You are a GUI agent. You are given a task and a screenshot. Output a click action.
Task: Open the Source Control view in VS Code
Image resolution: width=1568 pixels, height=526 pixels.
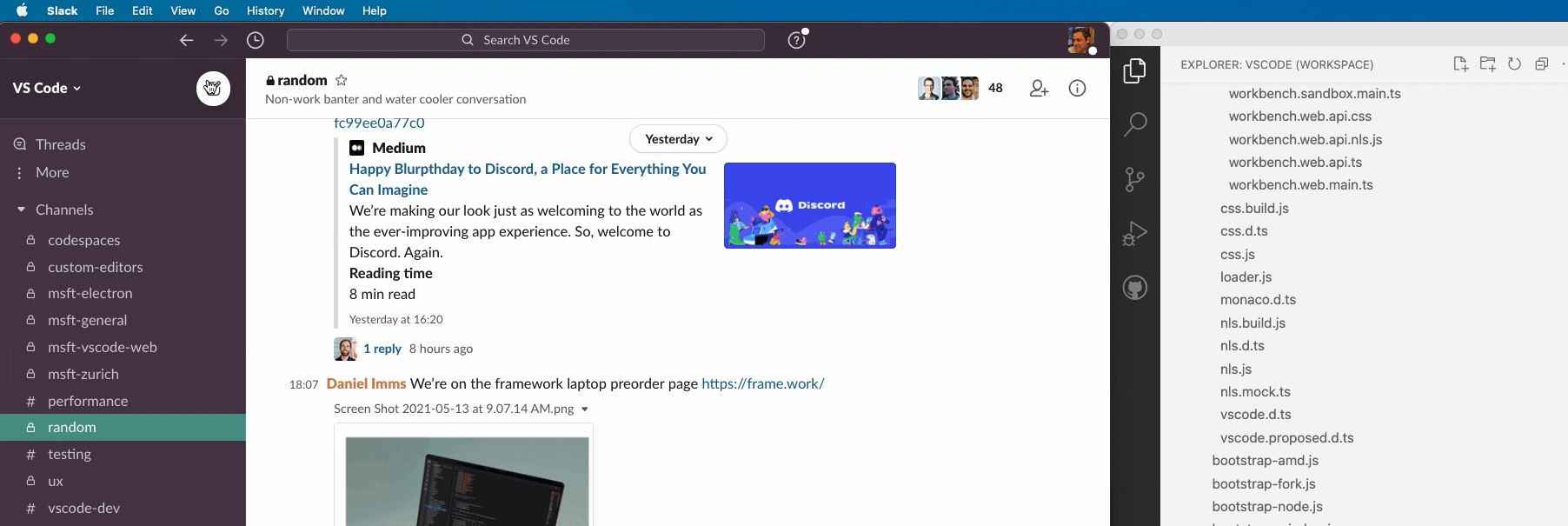coord(1135,179)
